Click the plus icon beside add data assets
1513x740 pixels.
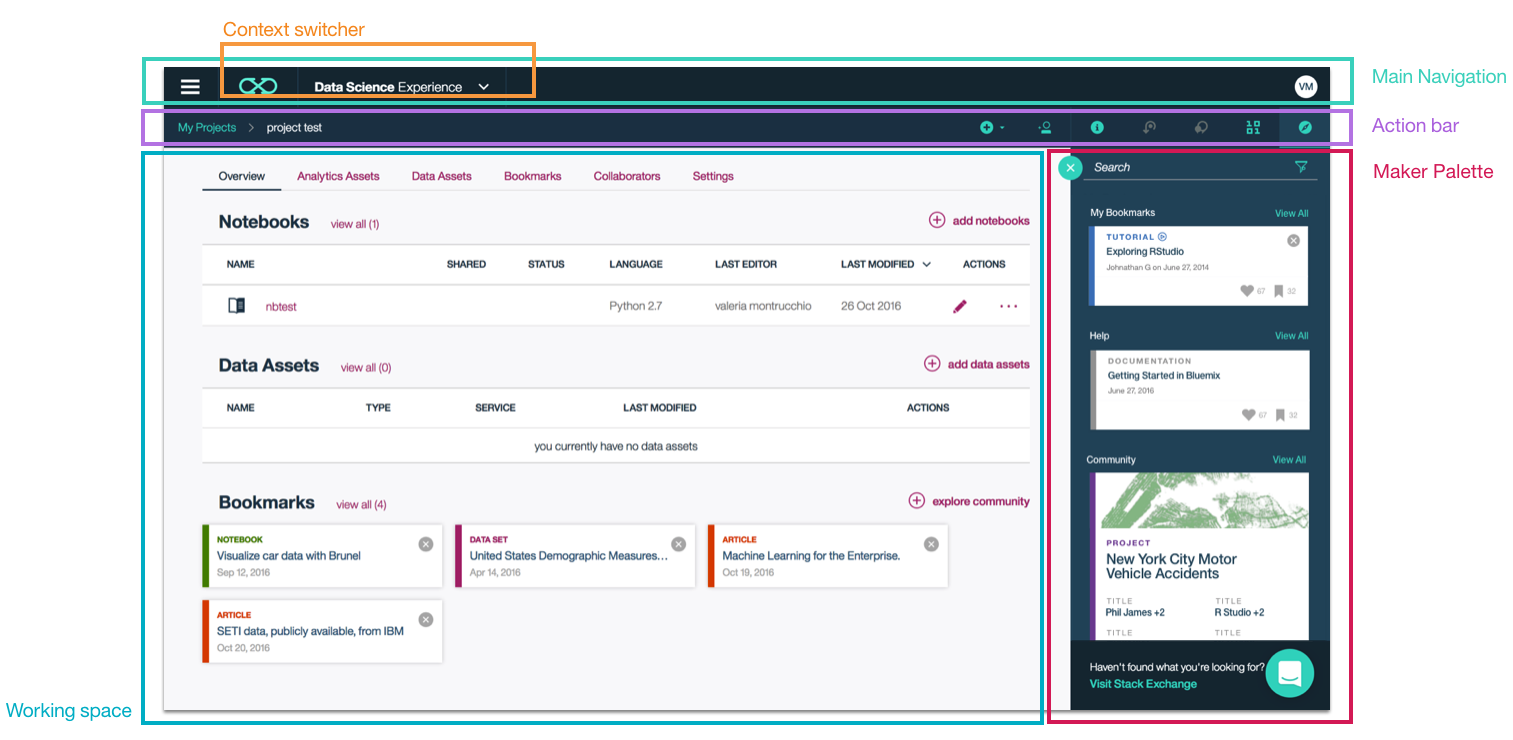(932, 364)
